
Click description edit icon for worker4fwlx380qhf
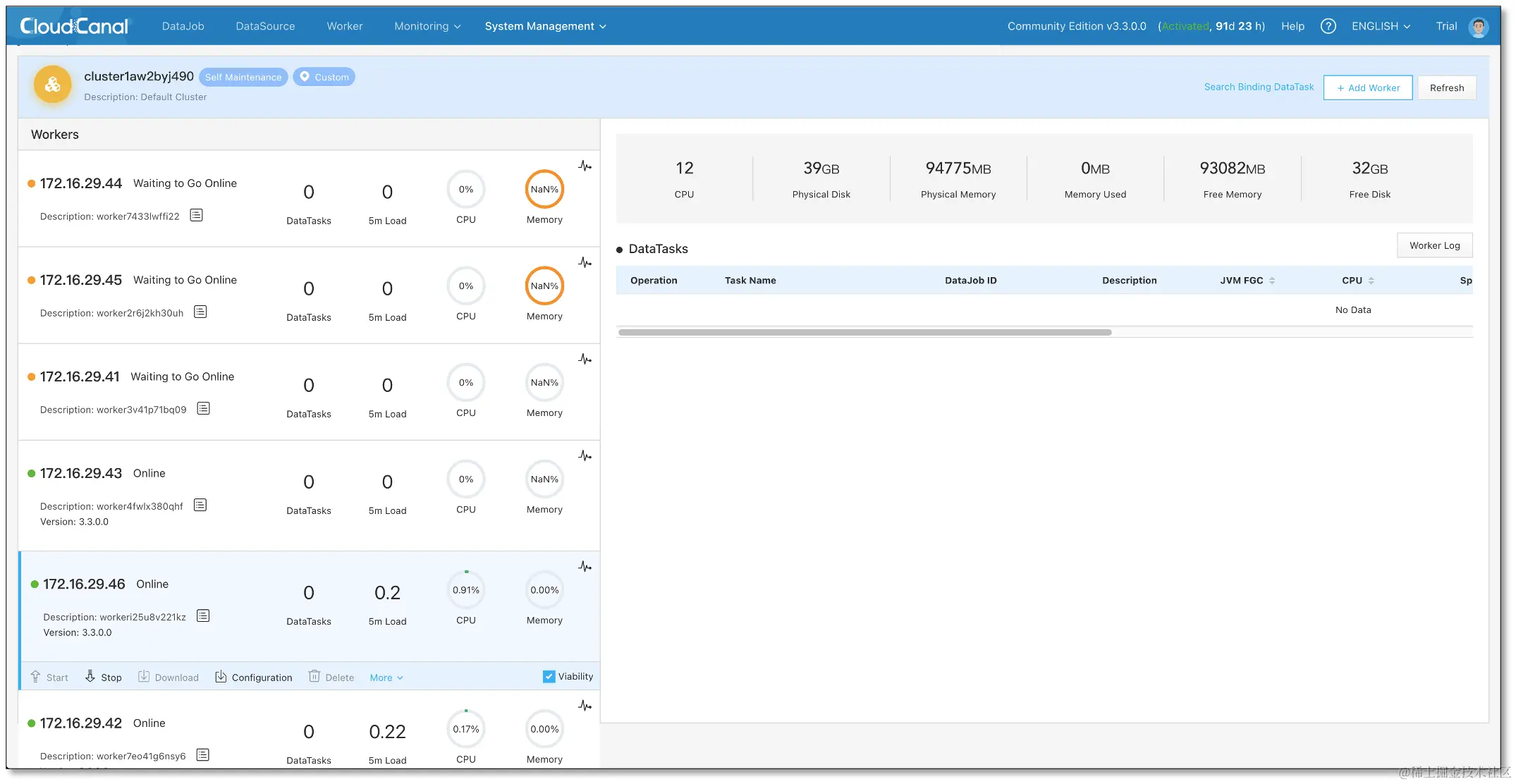200,505
